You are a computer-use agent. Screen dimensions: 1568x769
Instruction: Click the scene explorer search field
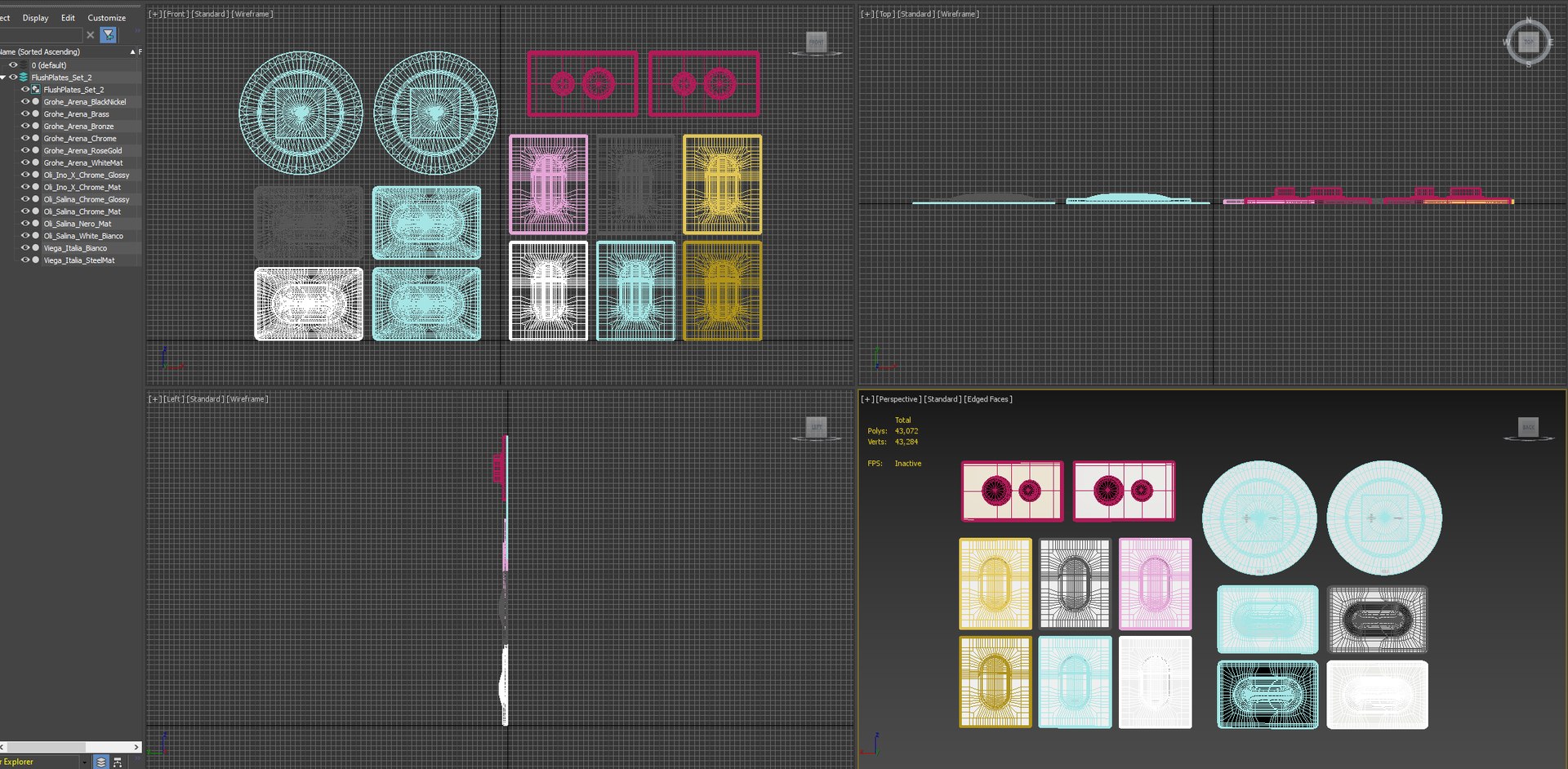(x=41, y=35)
